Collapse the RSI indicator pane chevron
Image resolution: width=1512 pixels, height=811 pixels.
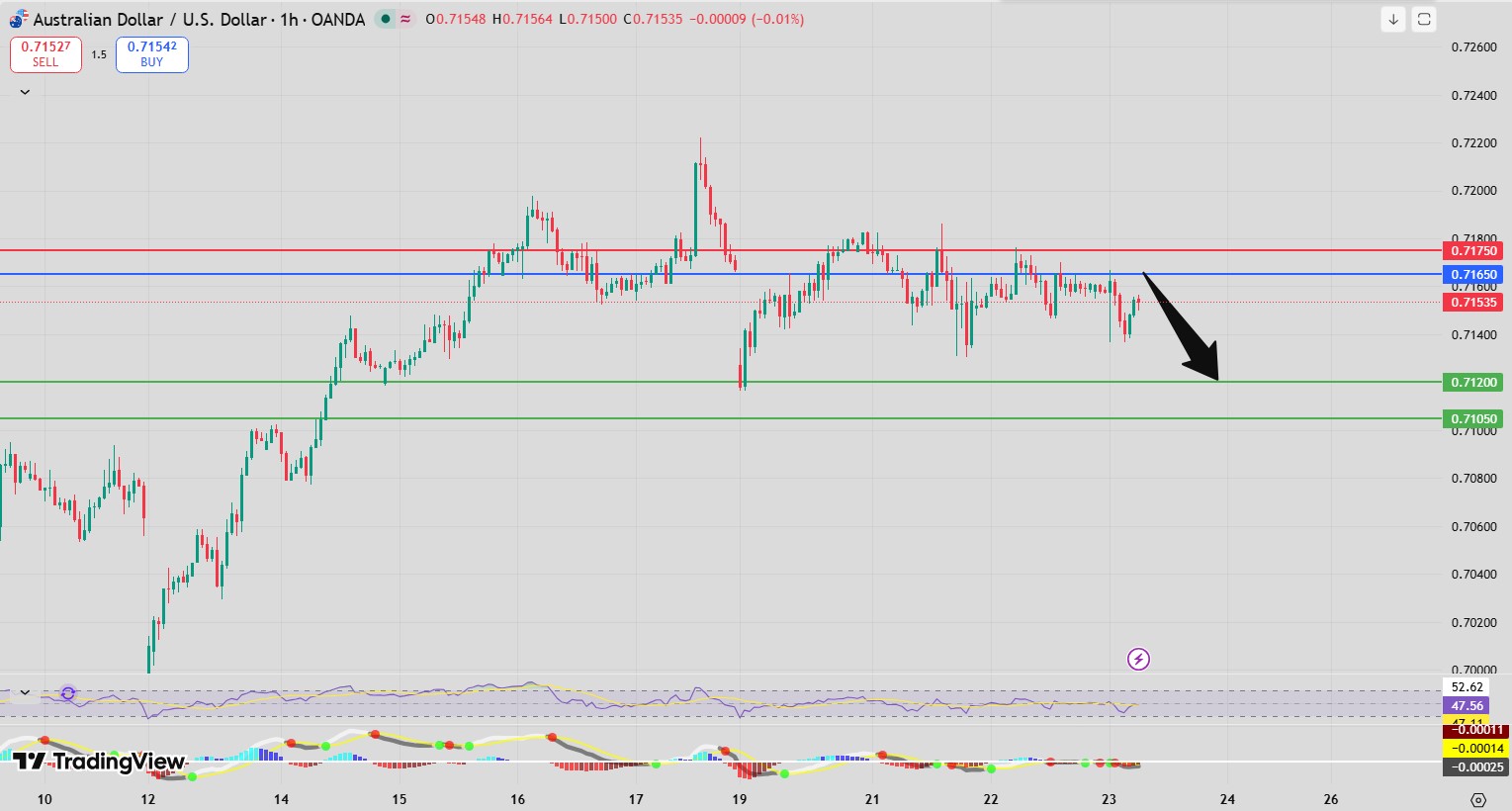tap(25, 692)
